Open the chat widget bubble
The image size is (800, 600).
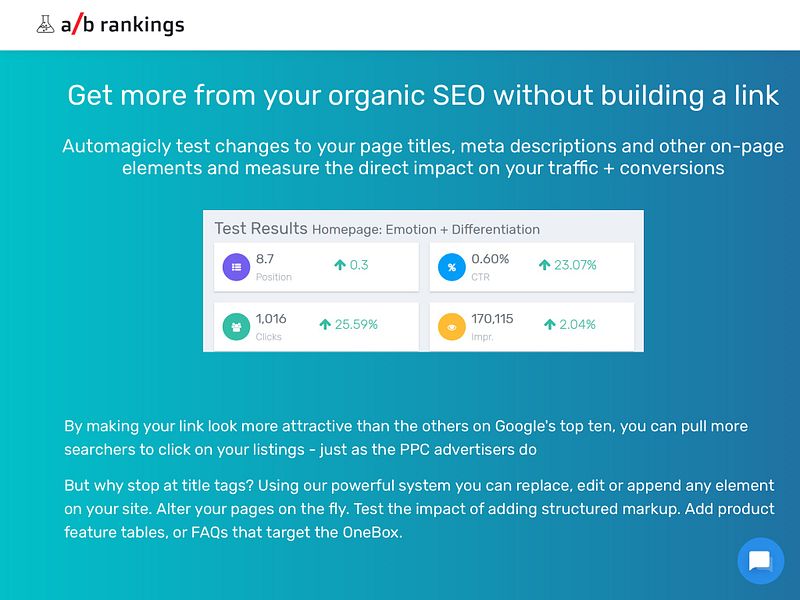click(x=759, y=561)
